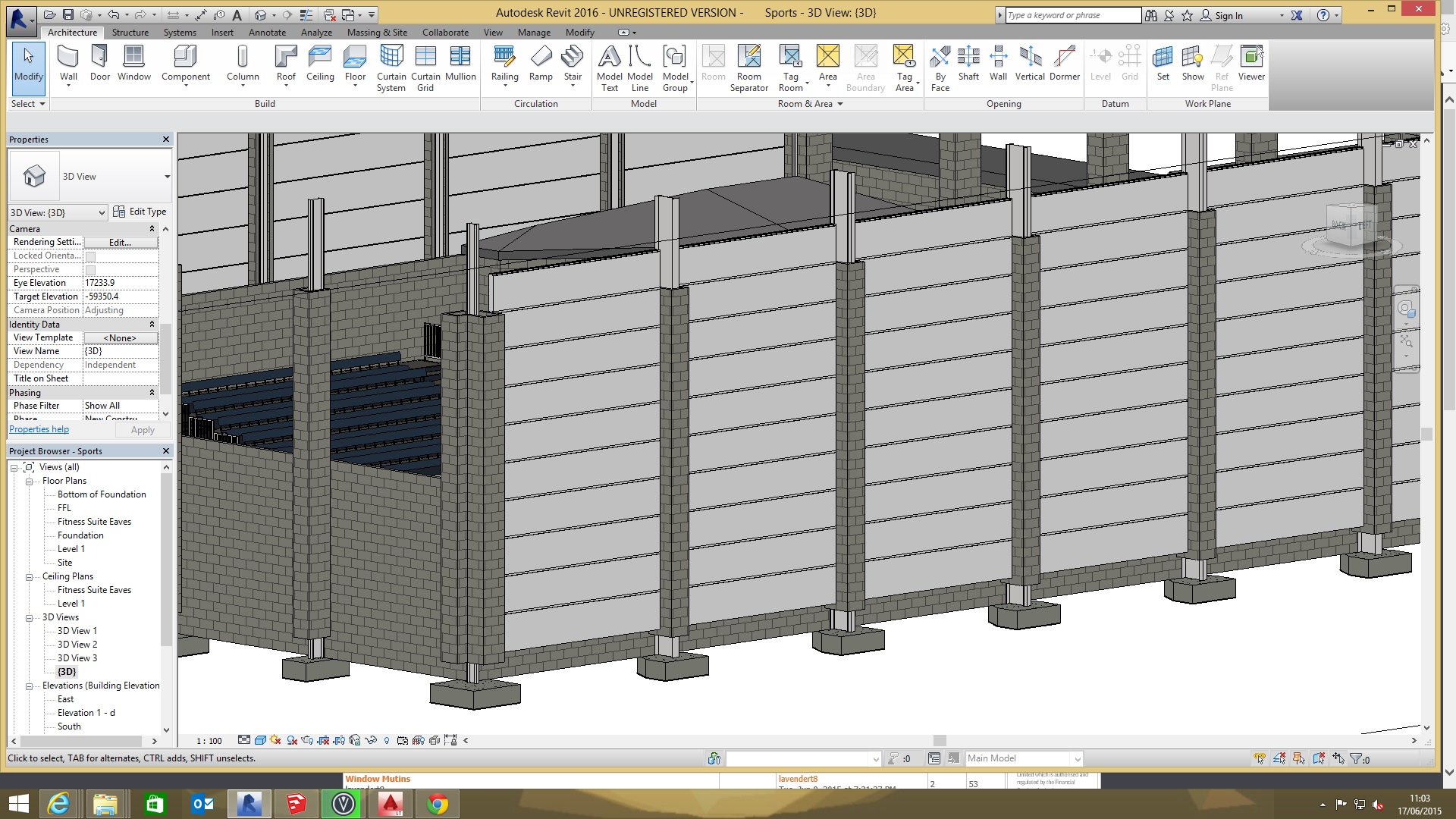Open the Annotate ribbon tab

coord(267,33)
